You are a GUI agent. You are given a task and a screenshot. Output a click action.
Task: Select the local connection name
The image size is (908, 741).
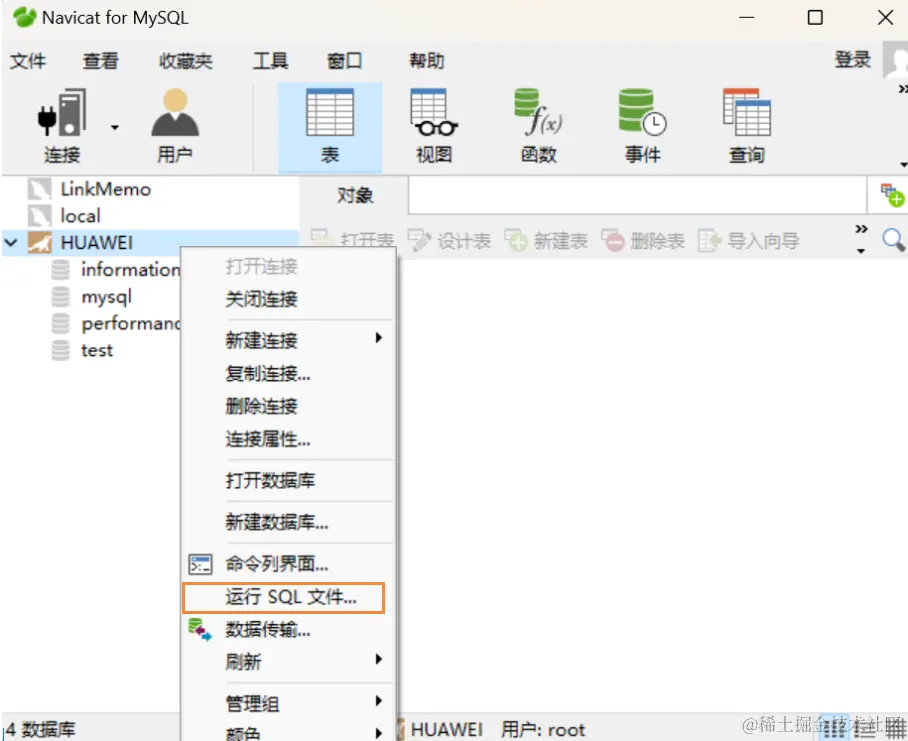(x=80, y=216)
